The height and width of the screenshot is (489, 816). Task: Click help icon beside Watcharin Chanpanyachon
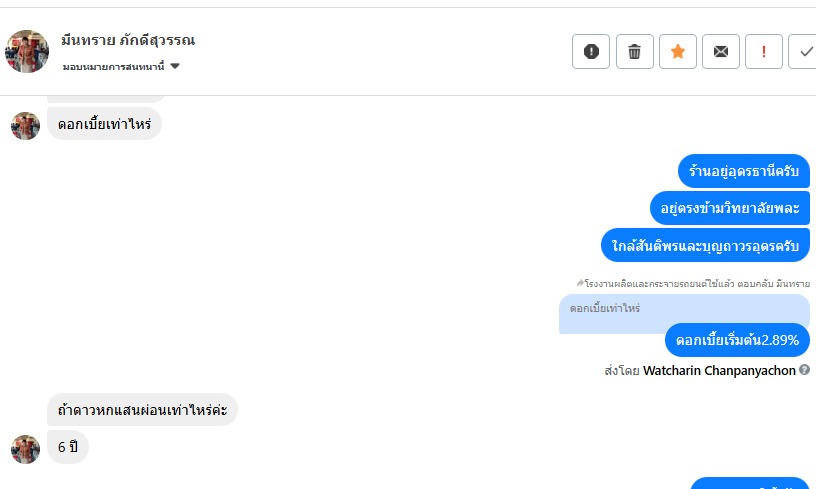(805, 370)
